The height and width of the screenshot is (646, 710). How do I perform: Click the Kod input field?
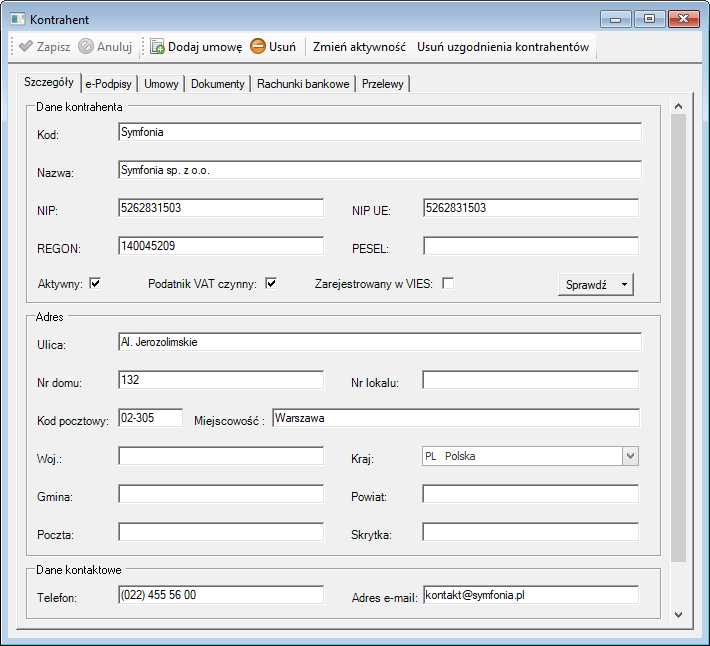click(x=380, y=132)
